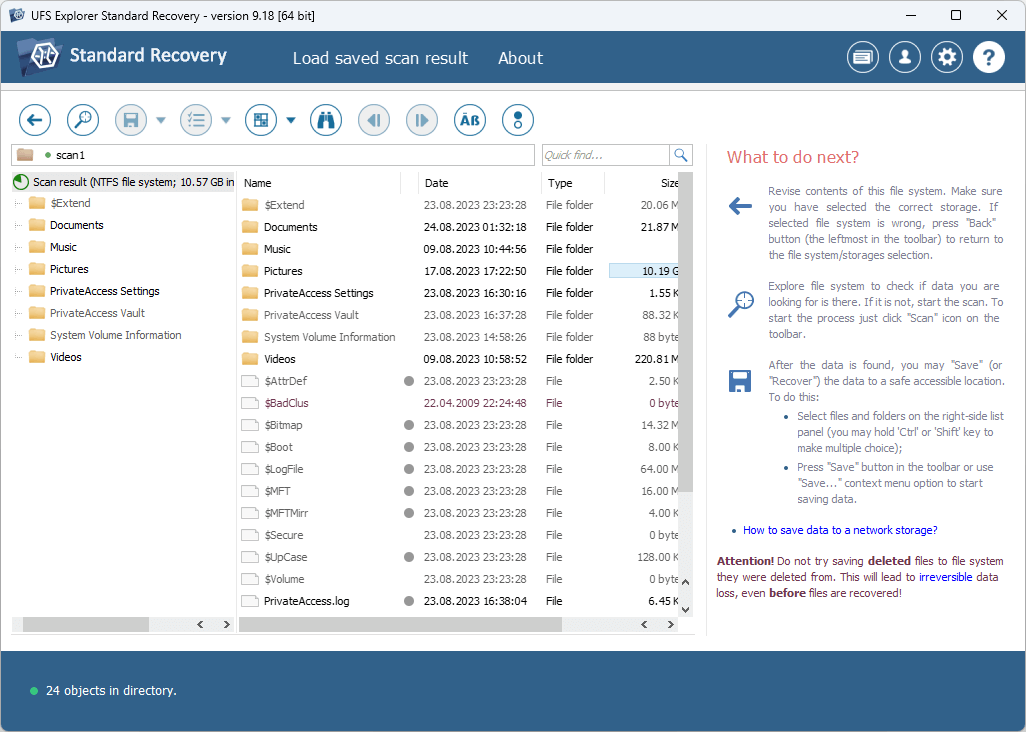Screen dimensions: 1026x732
Task: Open the log window header icon
Action: click(862, 58)
